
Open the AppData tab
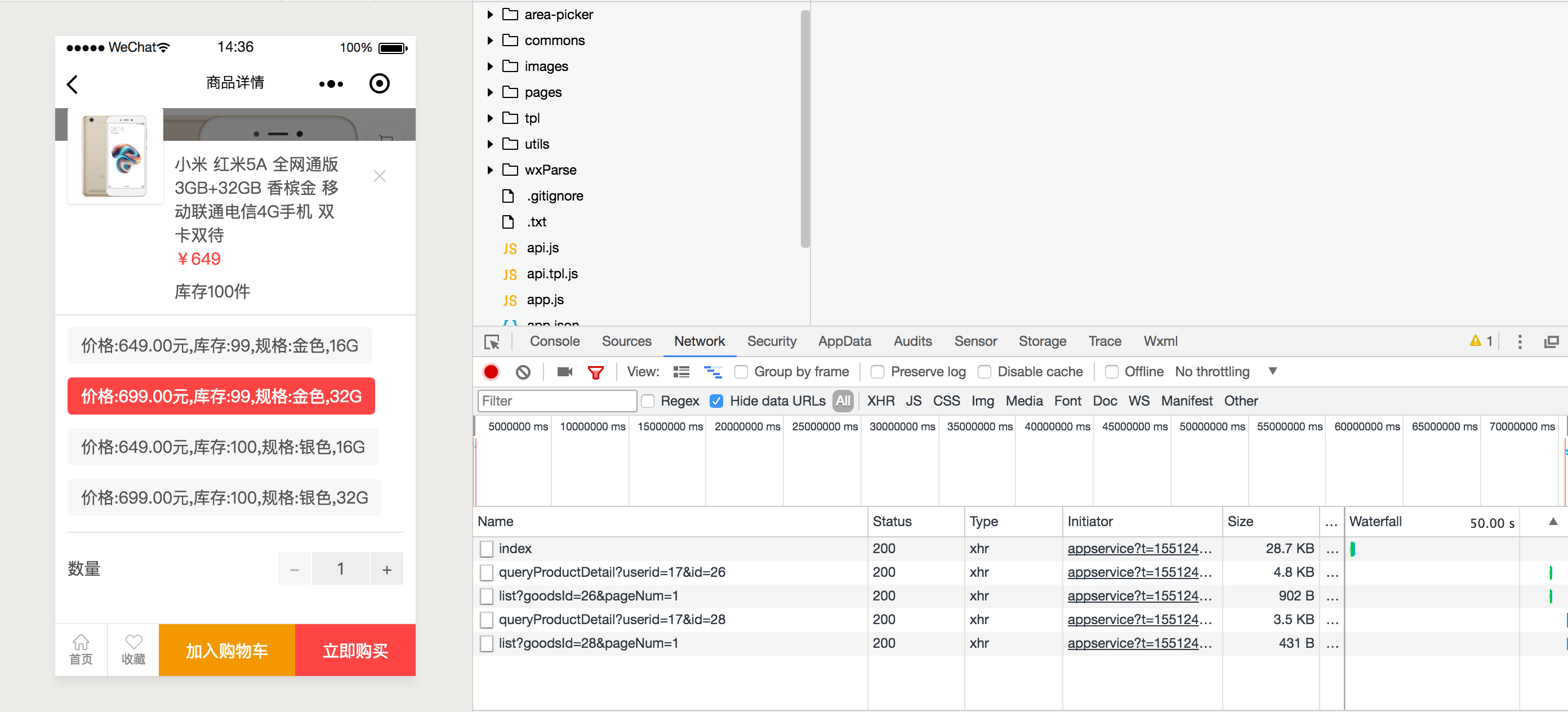tap(844, 341)
